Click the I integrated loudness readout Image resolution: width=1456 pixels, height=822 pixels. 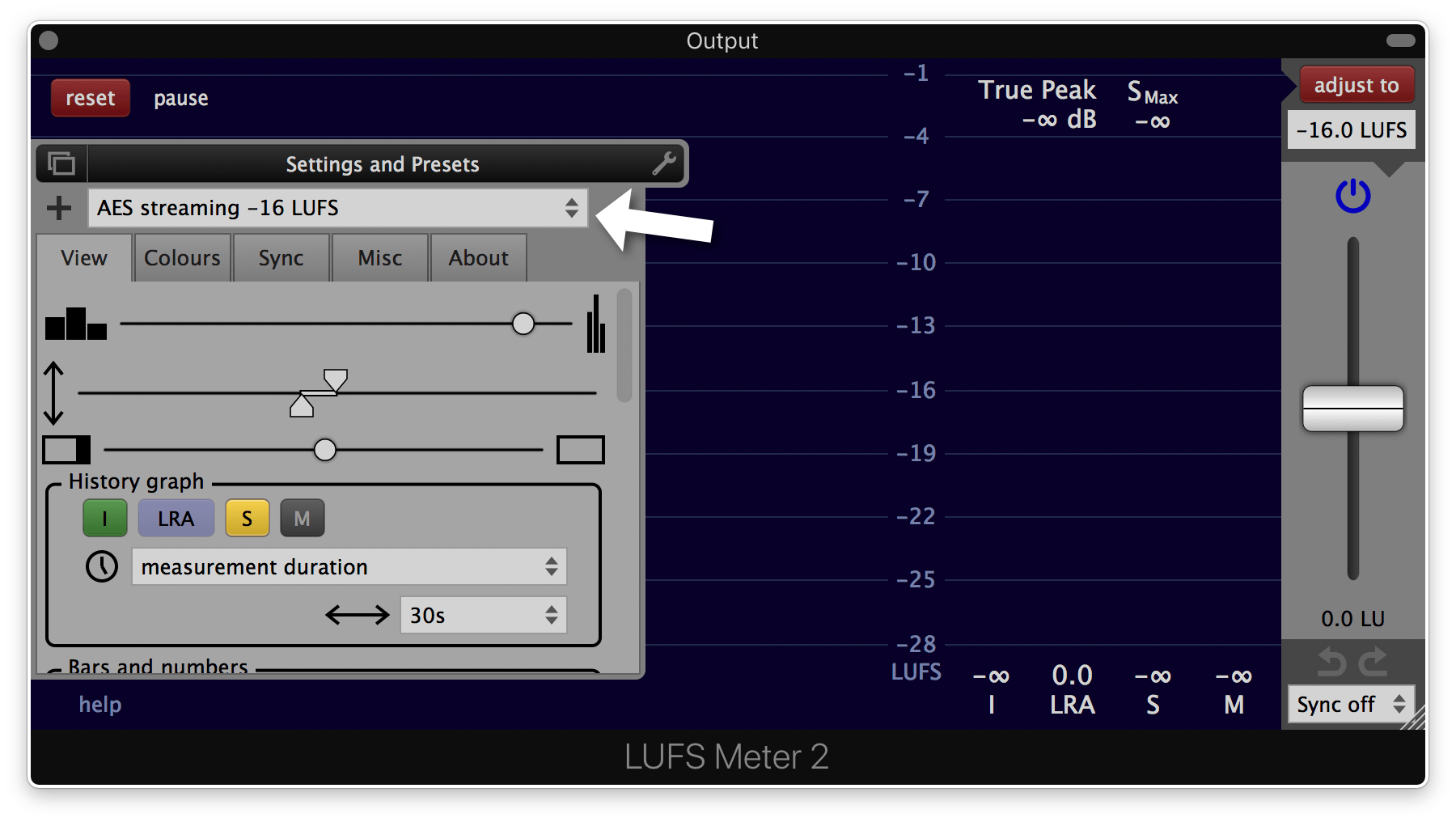pyautogui.click(x=992, y=689)
